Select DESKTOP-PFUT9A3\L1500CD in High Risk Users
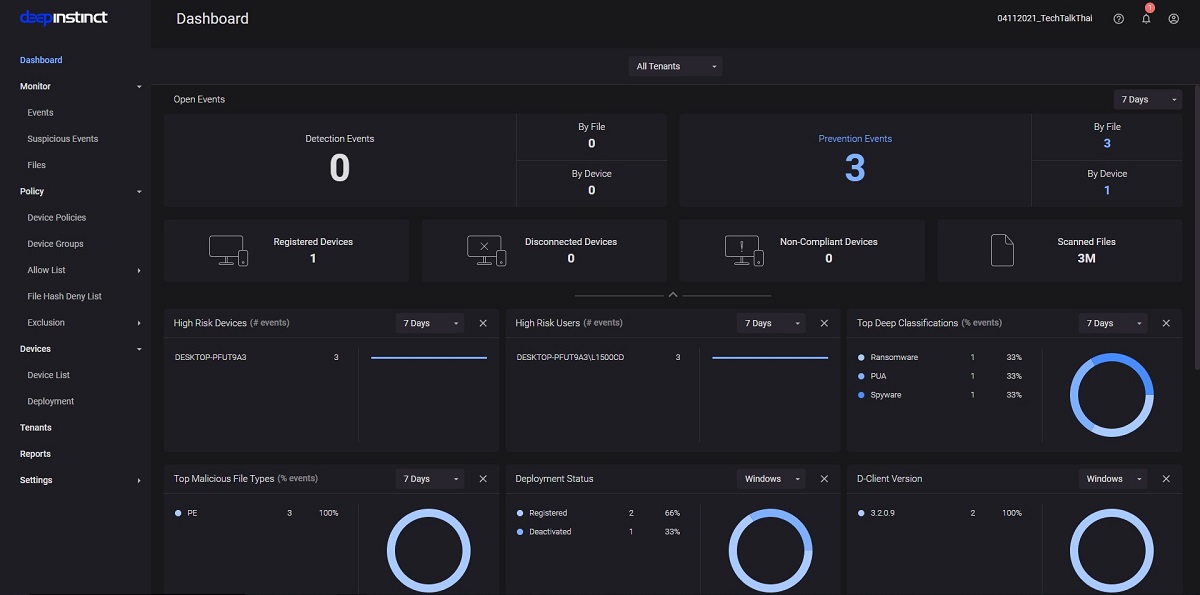 570,357
